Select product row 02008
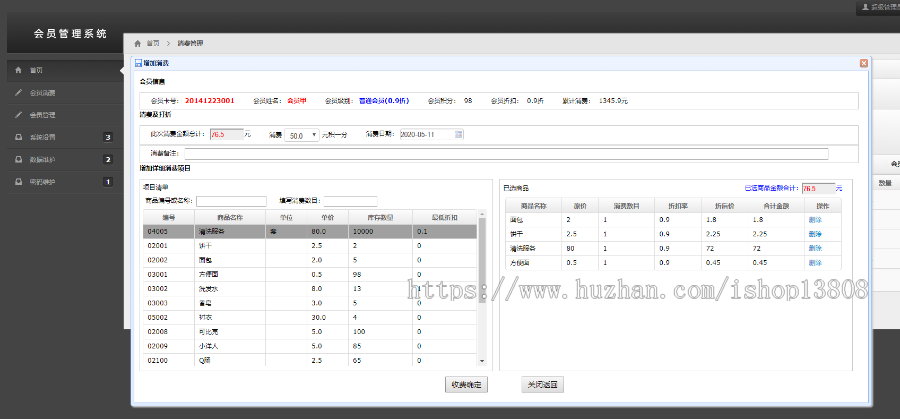The height and width of the screenshot is (419, 900). pyautogui.click(x=310, y=332)
